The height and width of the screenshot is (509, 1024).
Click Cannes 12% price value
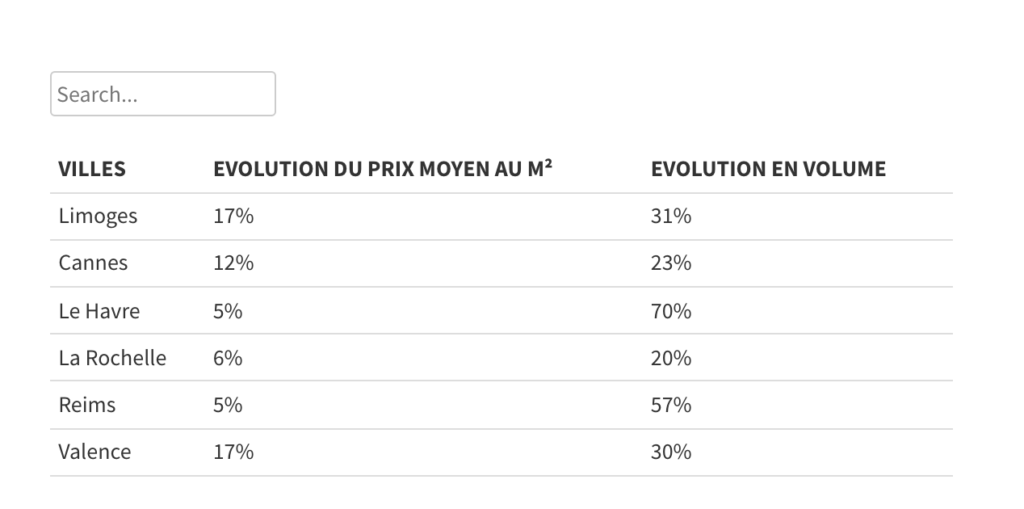(x=233, y=263)
